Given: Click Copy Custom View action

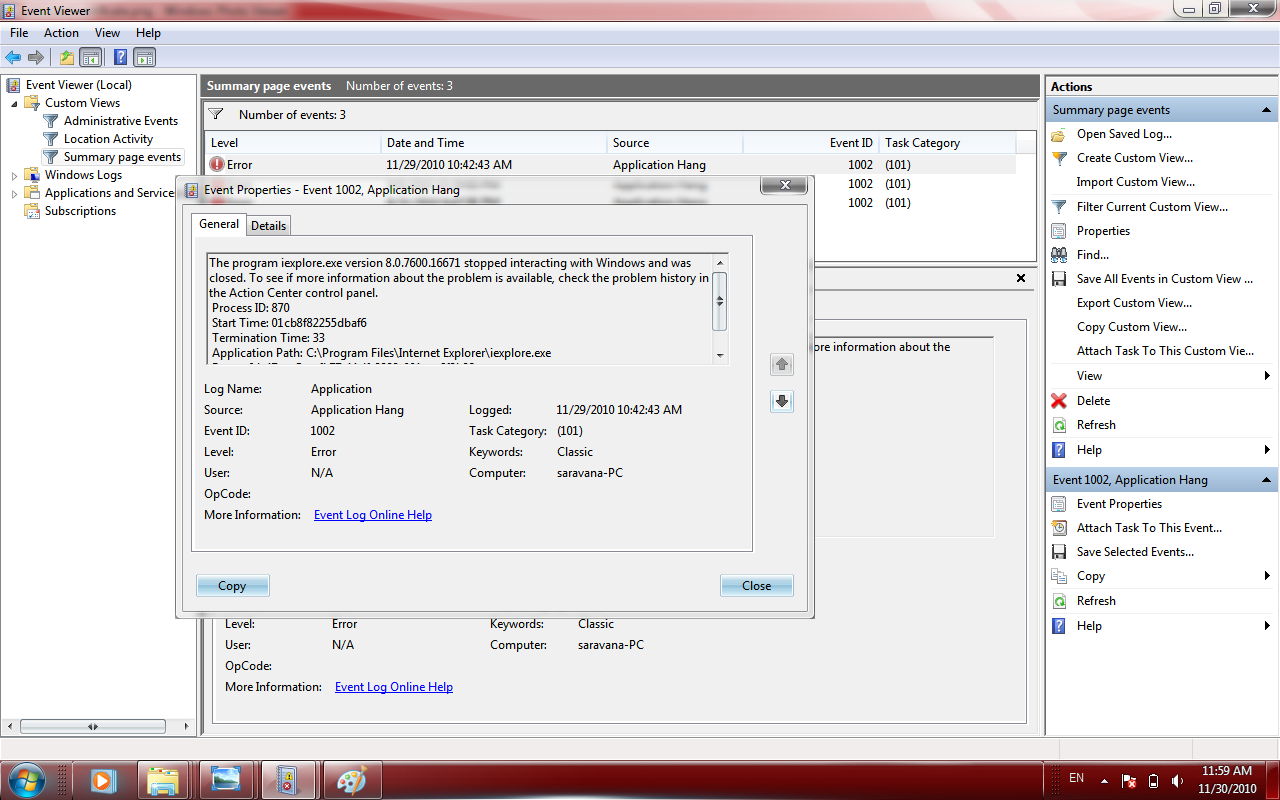Looking at the screenshot, I should (1132, 327).
